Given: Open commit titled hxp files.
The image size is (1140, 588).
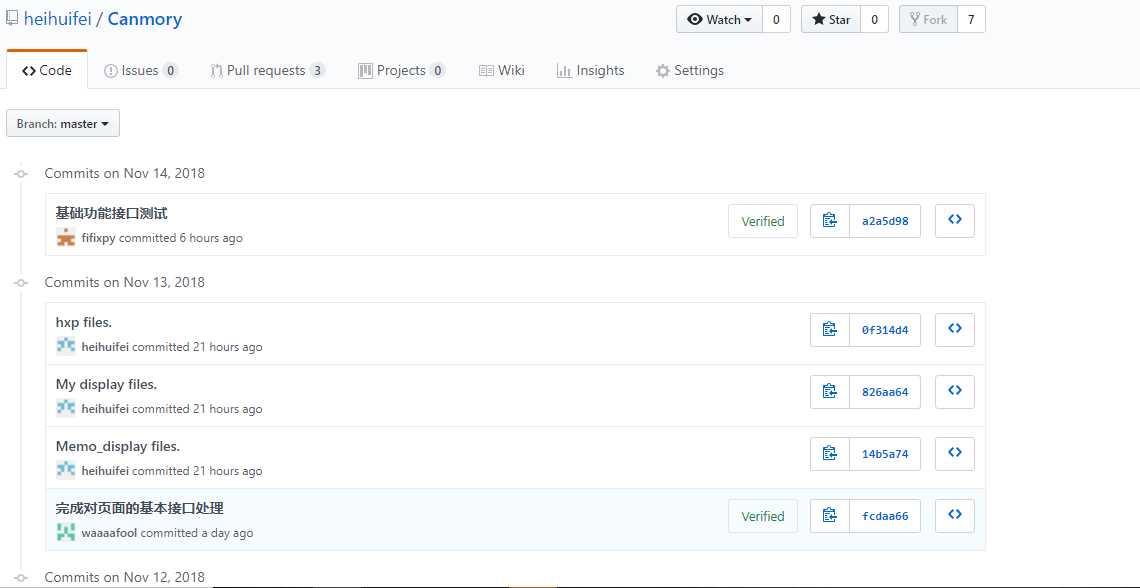Looking at the screenshot, I should (x=84, y=322).
